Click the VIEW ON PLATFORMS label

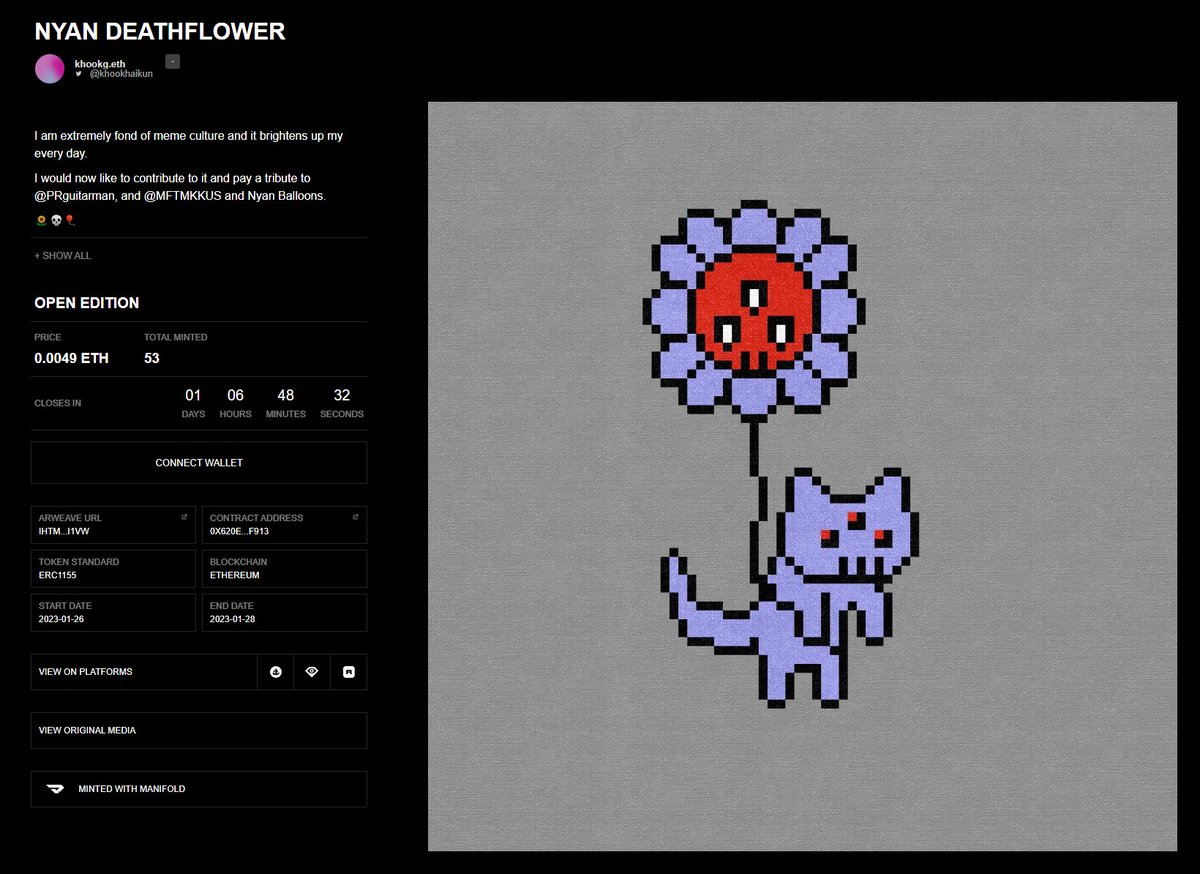point(86,672)
